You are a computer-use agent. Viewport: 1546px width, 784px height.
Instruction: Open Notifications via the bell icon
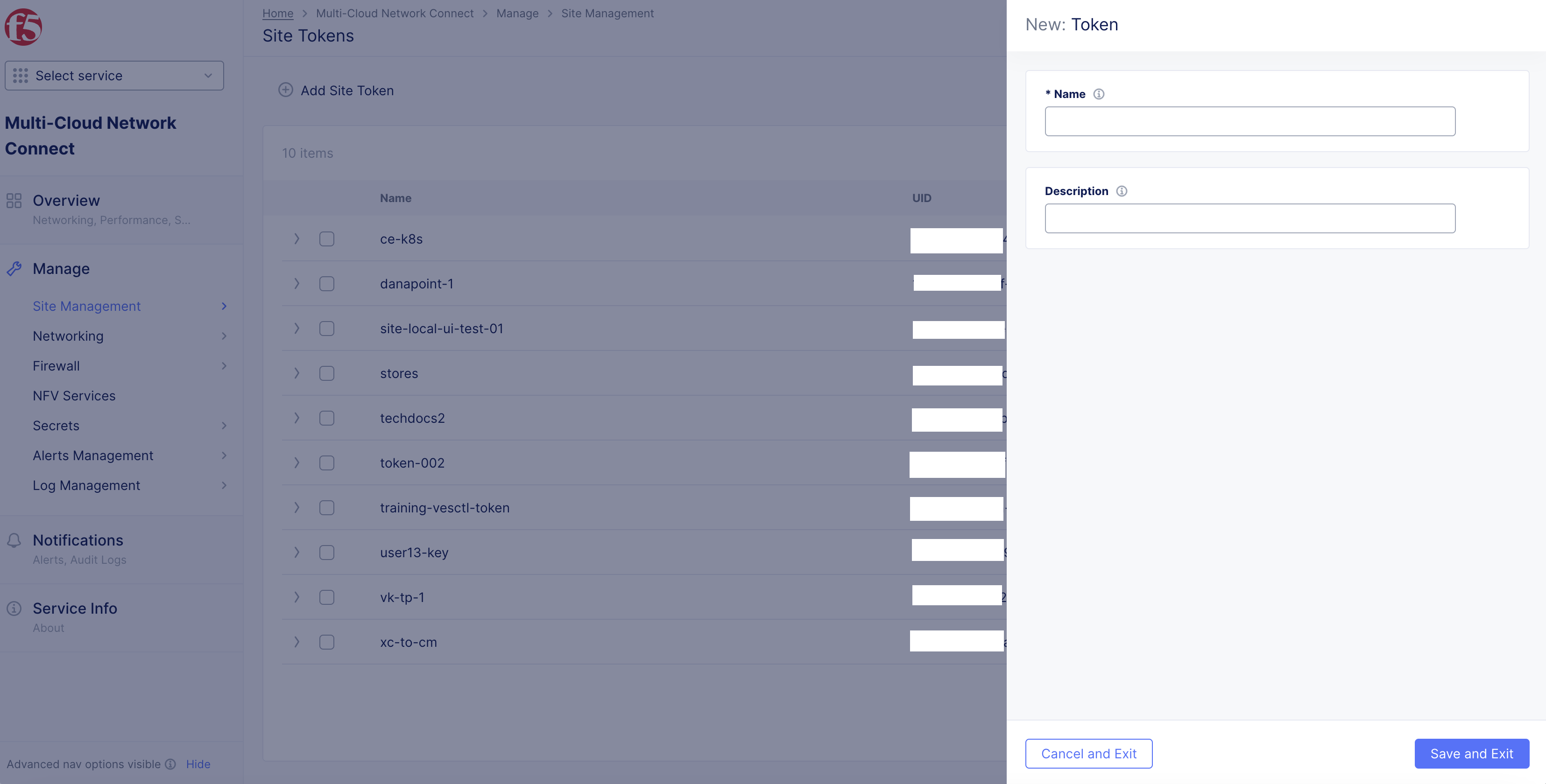click(14, 540)
